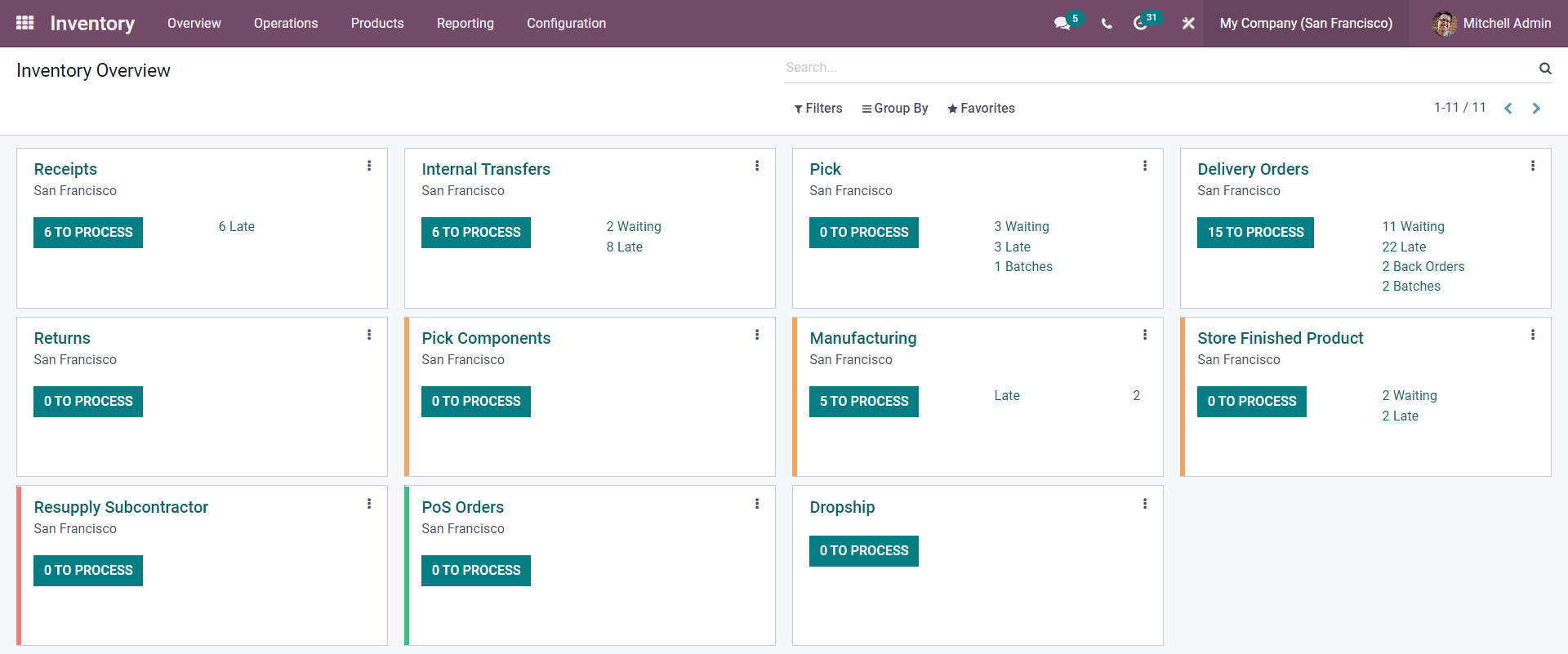Expand the Filters dropdown
This screenshot has width=1568, height=654.
[818, 109]
